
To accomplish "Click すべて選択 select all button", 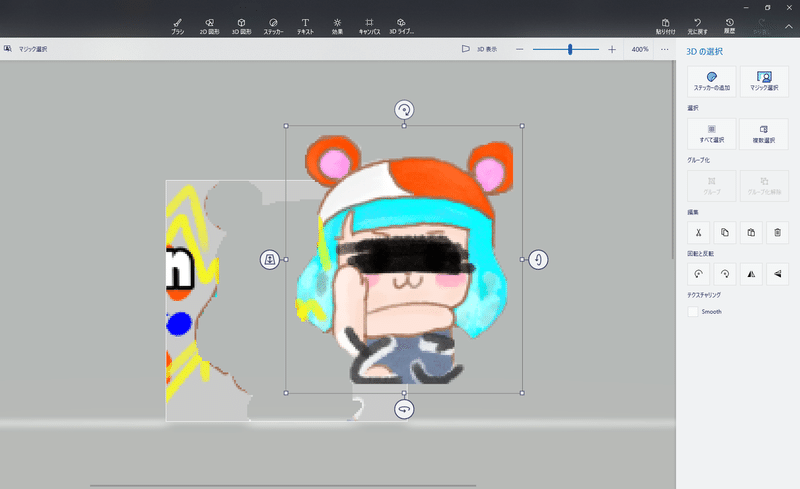I will pyautogui.click(x=712, y=134).
